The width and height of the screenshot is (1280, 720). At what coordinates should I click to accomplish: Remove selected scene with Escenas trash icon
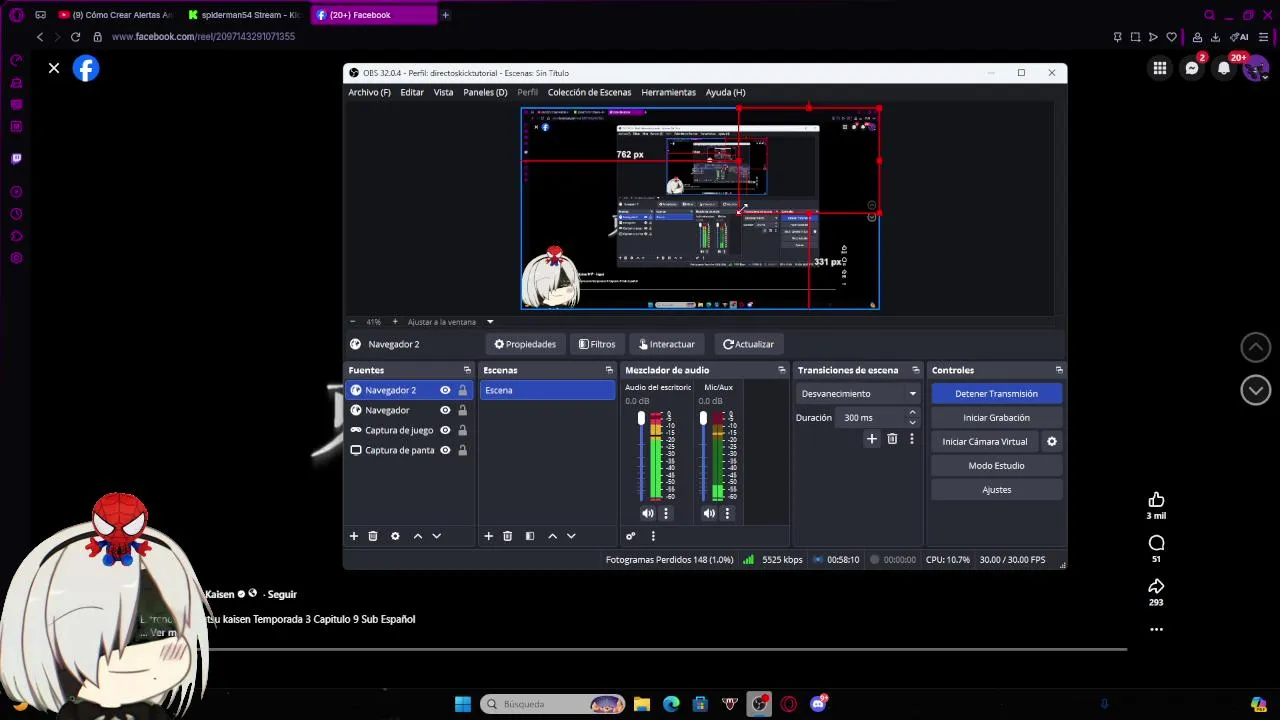[507, 536]
